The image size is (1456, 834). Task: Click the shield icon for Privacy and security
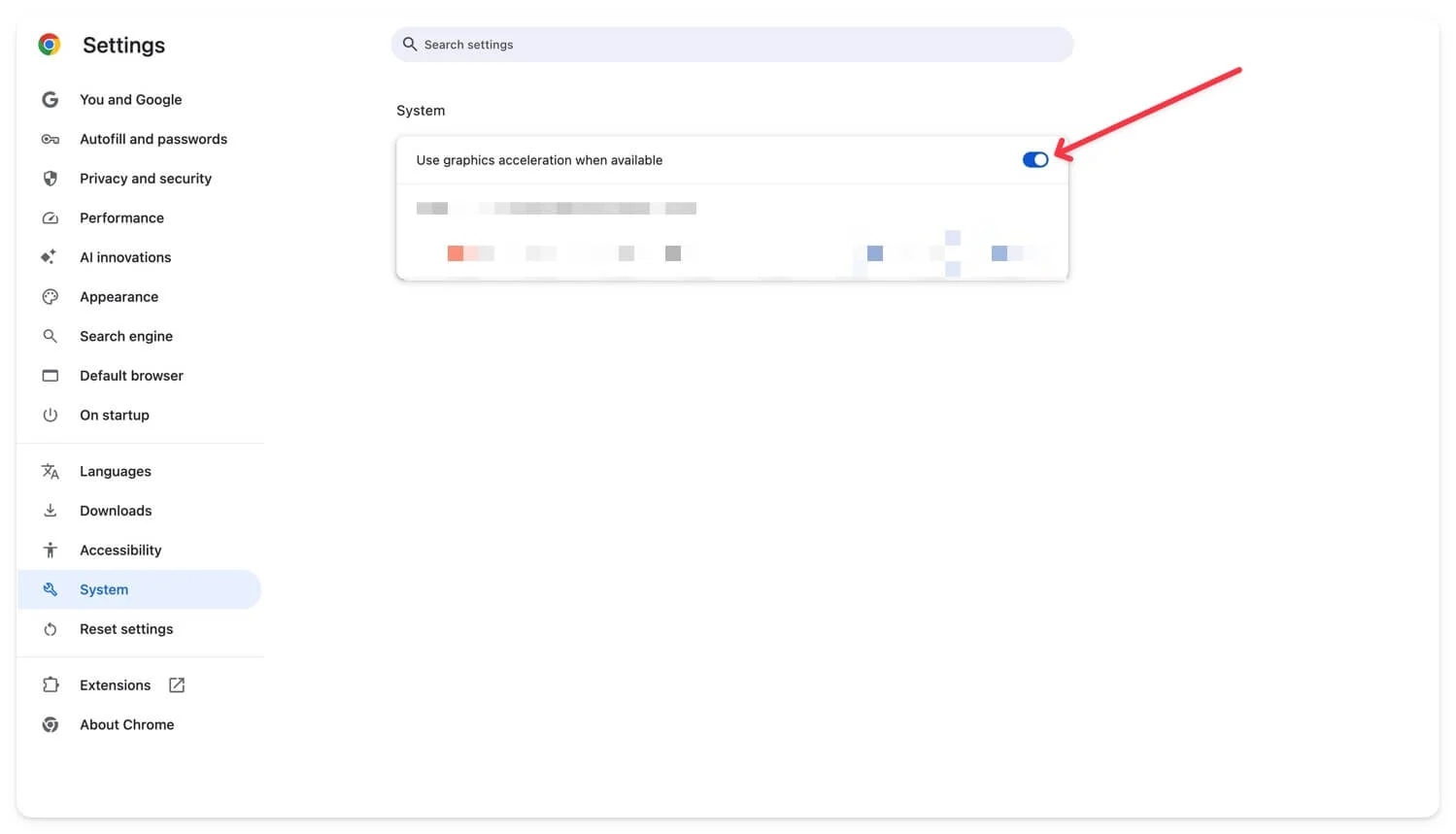[x=51, y=179]
